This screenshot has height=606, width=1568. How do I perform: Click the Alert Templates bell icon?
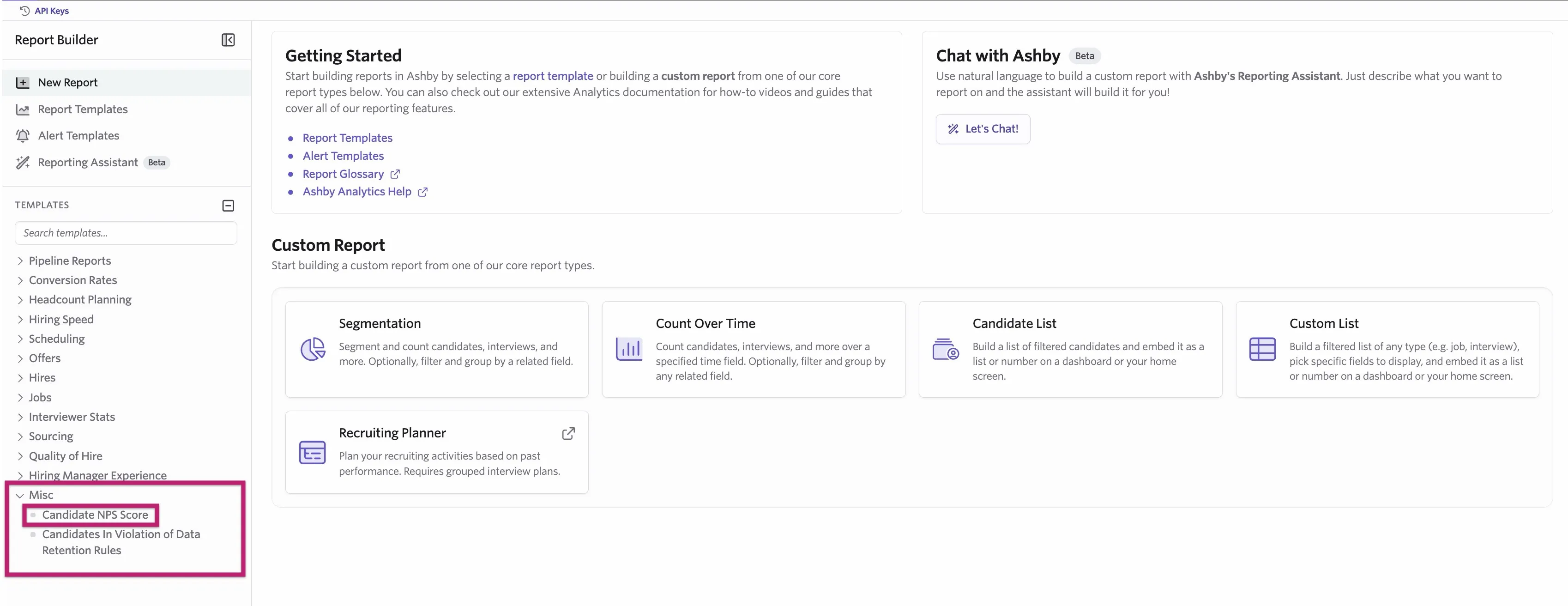coord(23,136)
